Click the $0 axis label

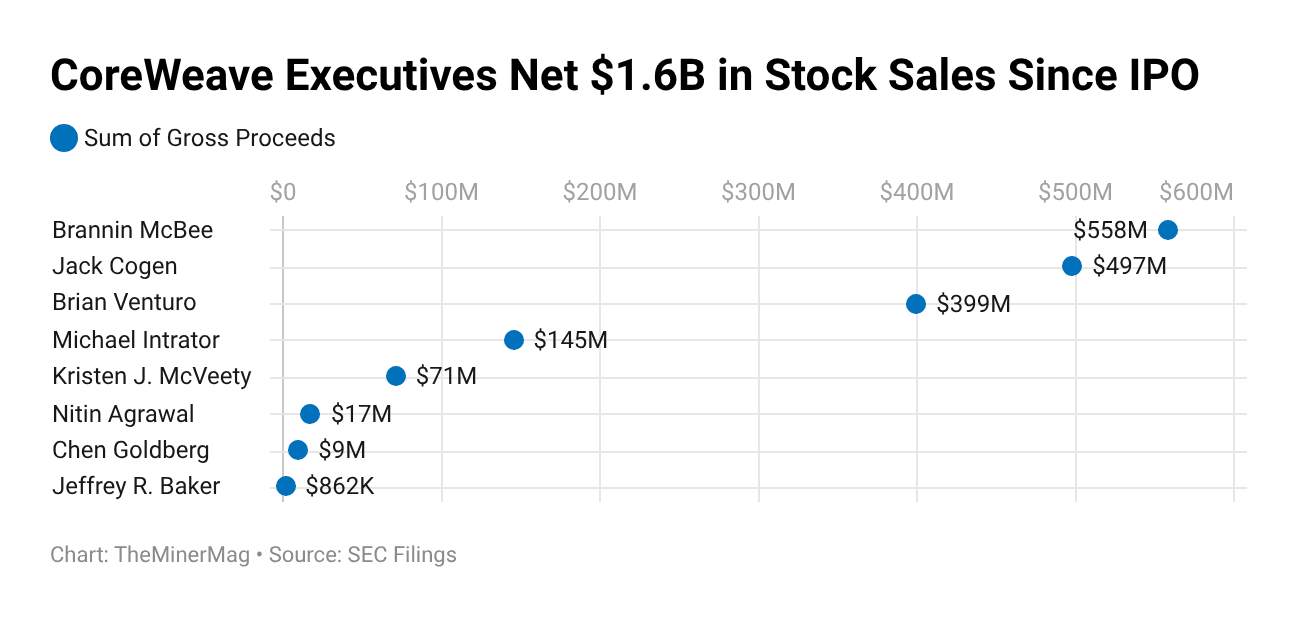click(x=283, y=192)
